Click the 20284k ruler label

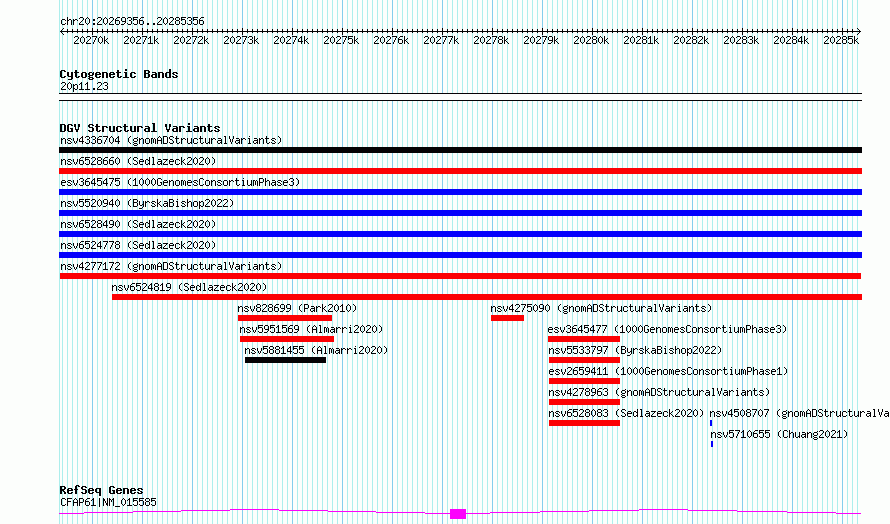tap(791, 41)
